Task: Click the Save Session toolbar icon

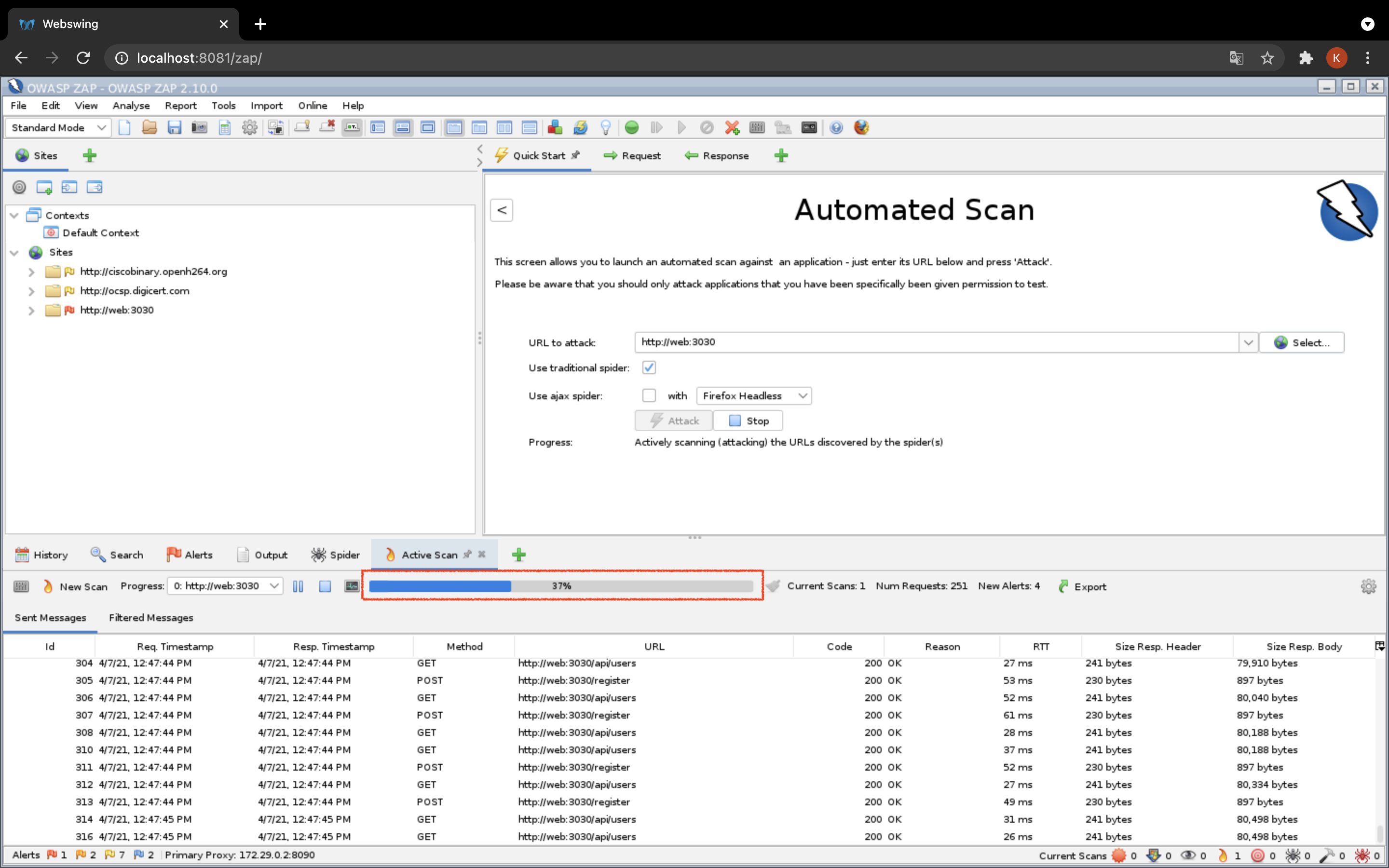Action: (175, 127)
